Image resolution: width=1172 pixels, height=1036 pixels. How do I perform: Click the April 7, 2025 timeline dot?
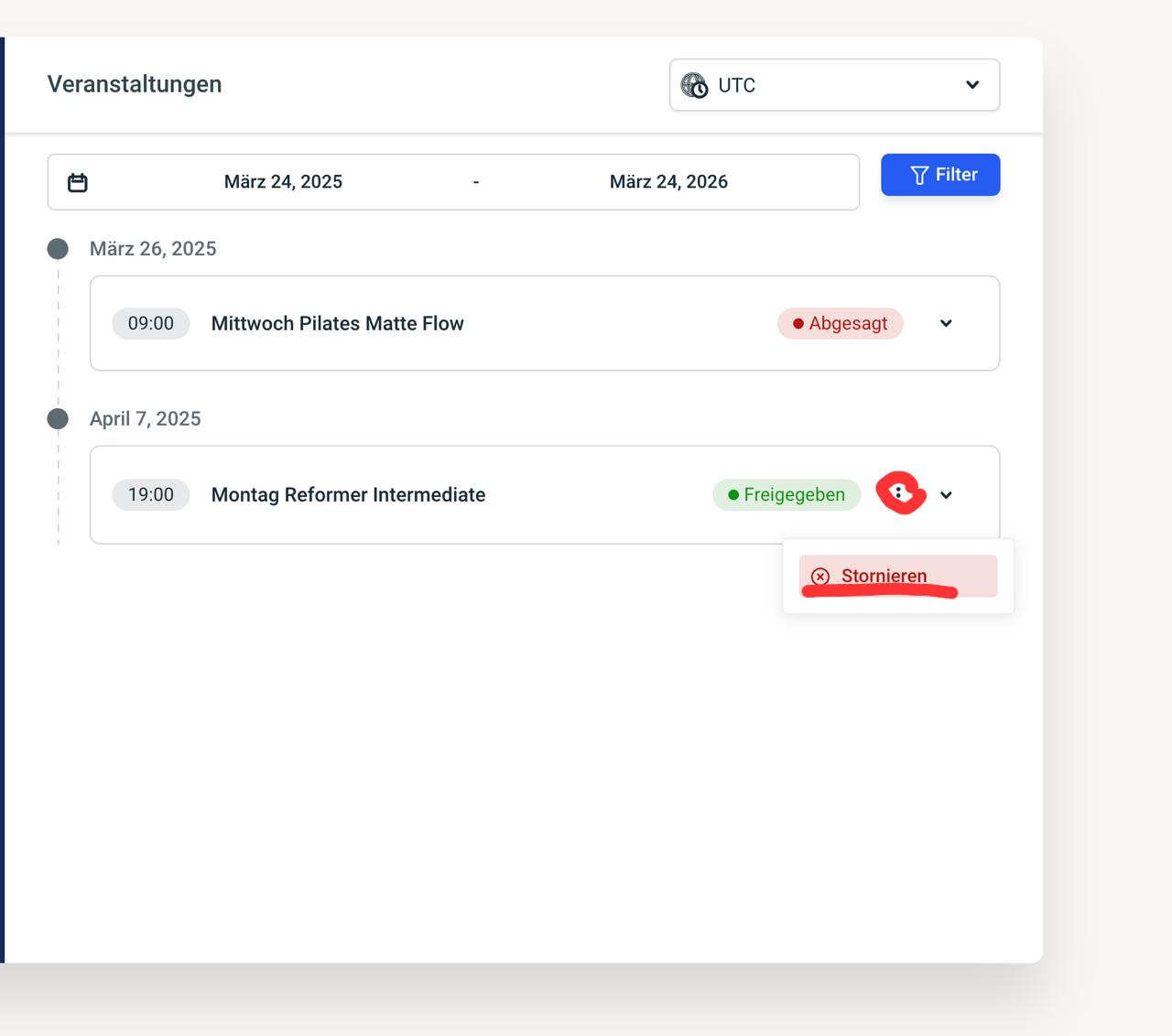pyautogui.click(x=58, y=419)
